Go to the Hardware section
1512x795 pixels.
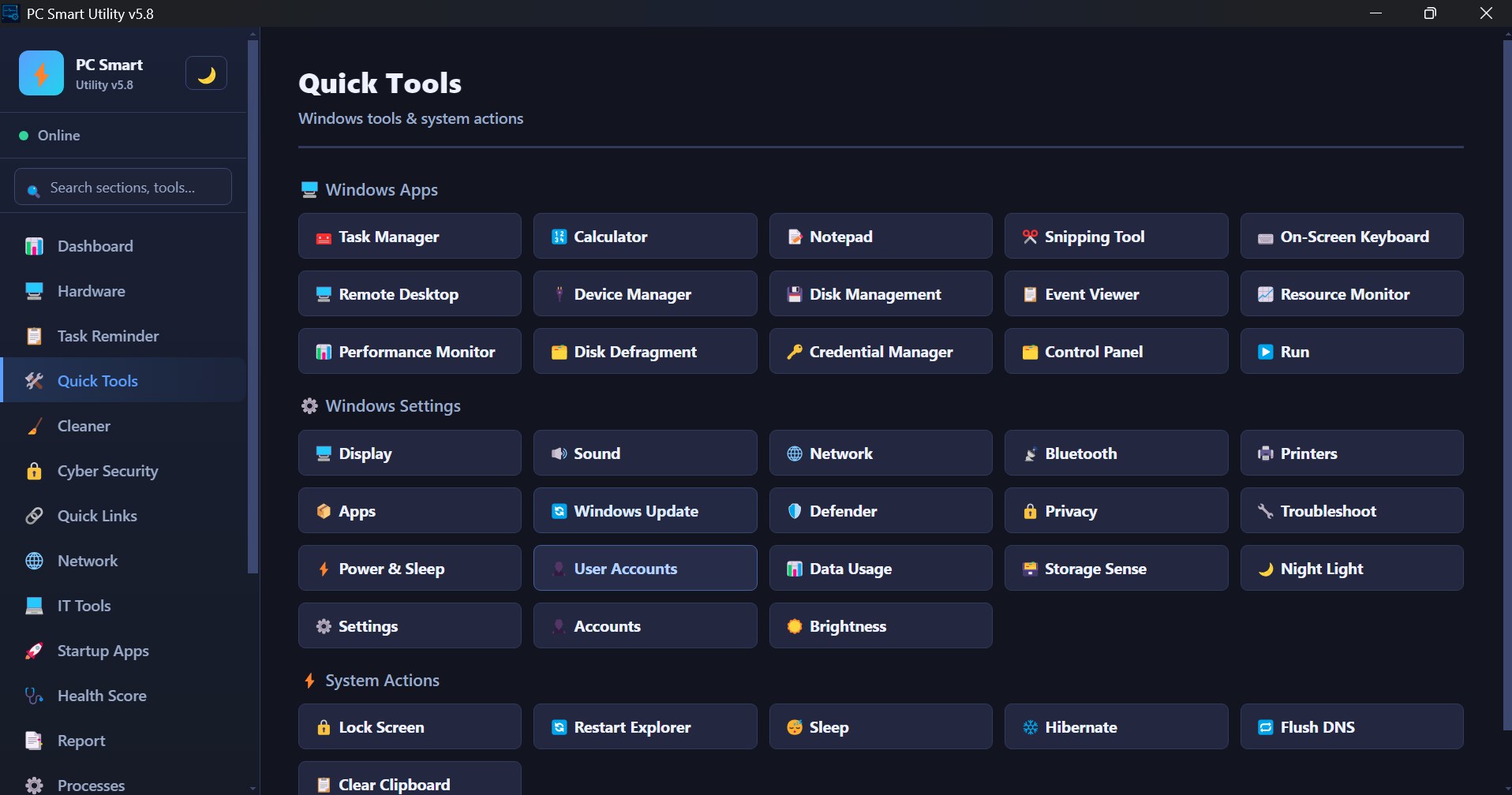tap(124, 291)
